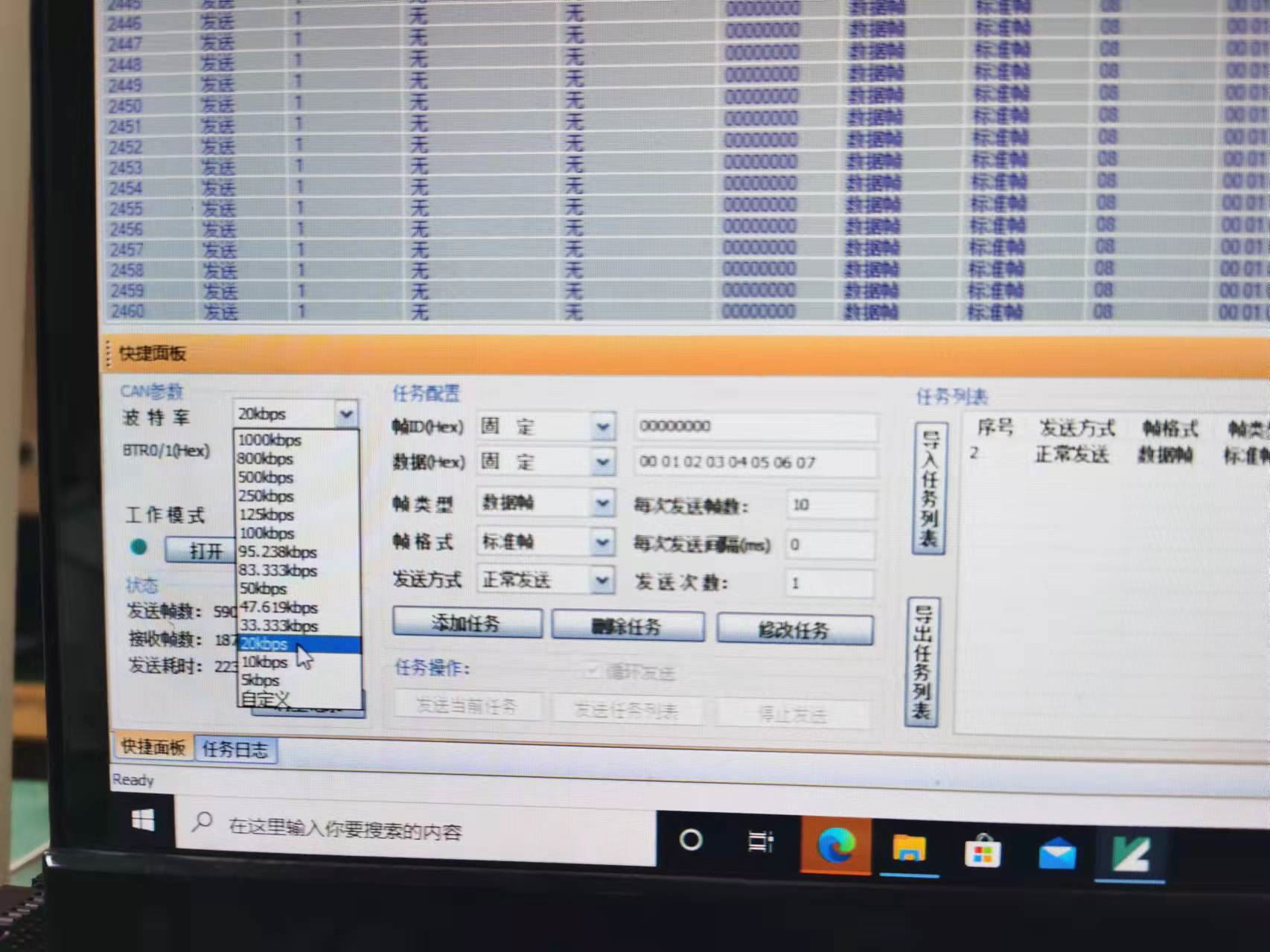The height and width of the screenshot is (952, 1270).
Task: Open Mail app from taskbar
Action: pyautogui.click(x=1056, y=854)
